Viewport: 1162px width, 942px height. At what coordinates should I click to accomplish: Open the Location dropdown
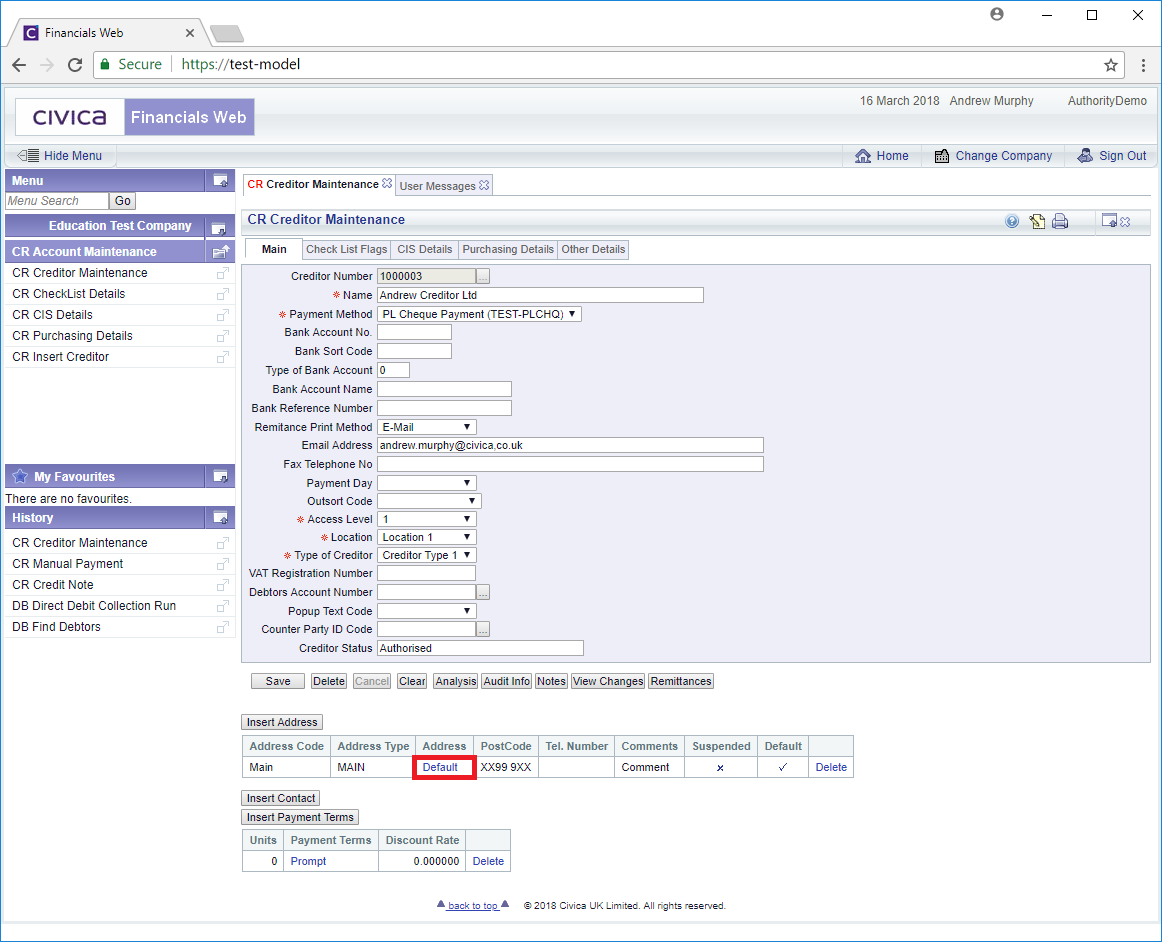[x=427, y=537]
